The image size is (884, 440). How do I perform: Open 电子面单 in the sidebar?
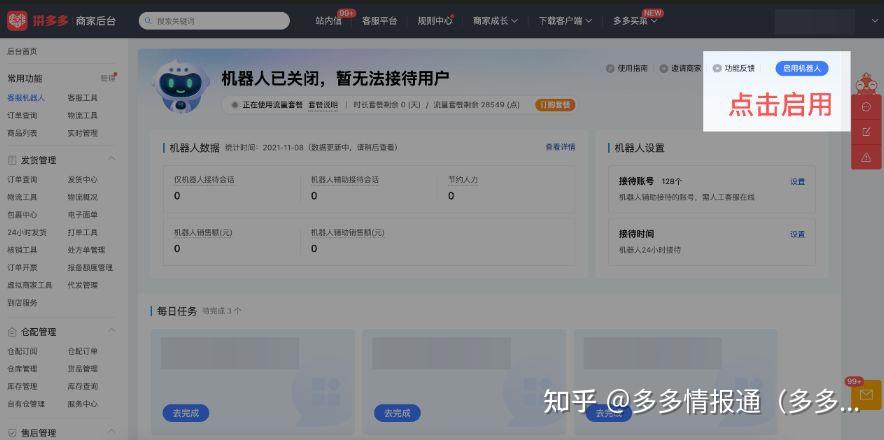[x=82, y=214]
